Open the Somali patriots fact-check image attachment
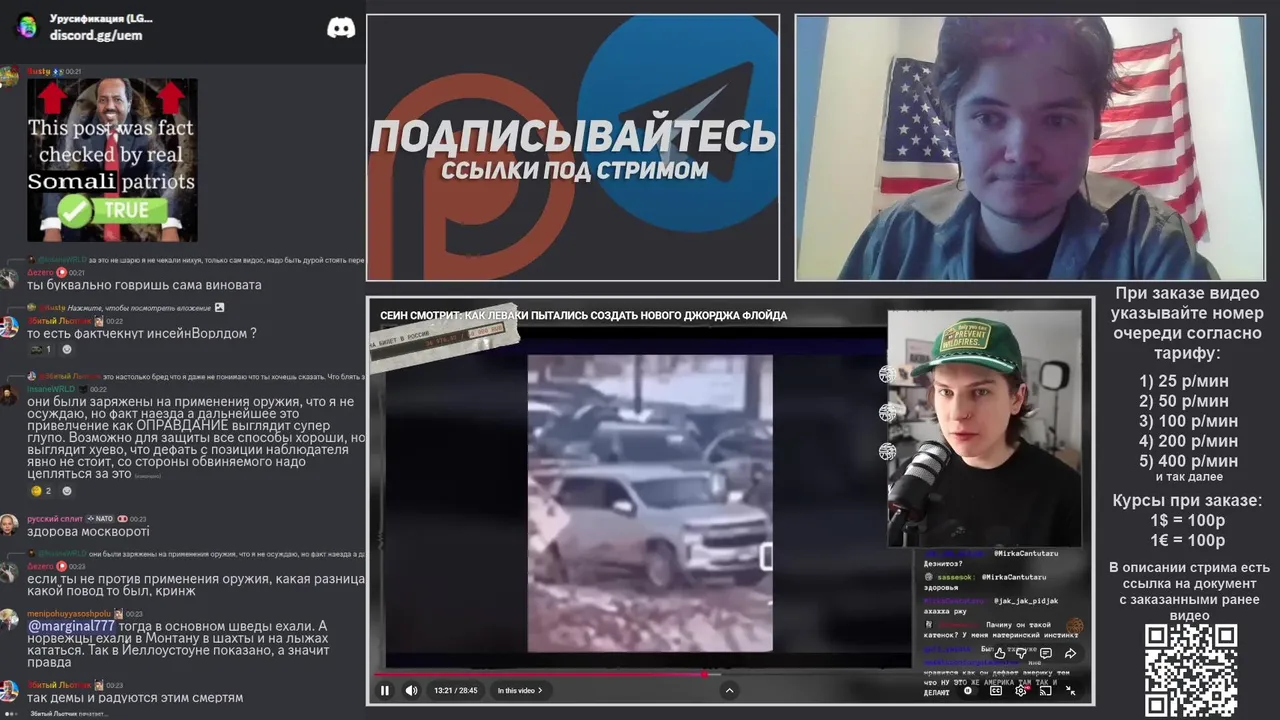The height and width of the screenshot is (720, 1280). point(112,160)
